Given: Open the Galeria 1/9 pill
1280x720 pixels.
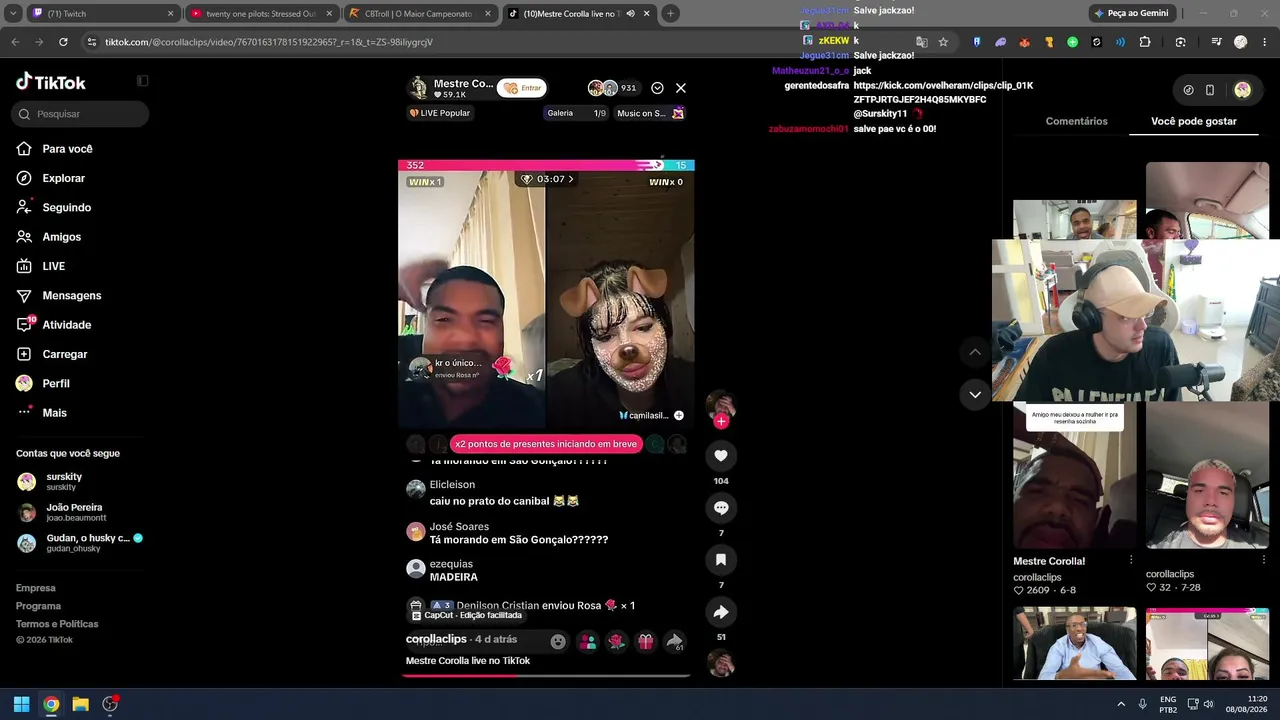Looking at the screenshot, I should [x=576, y=113].
